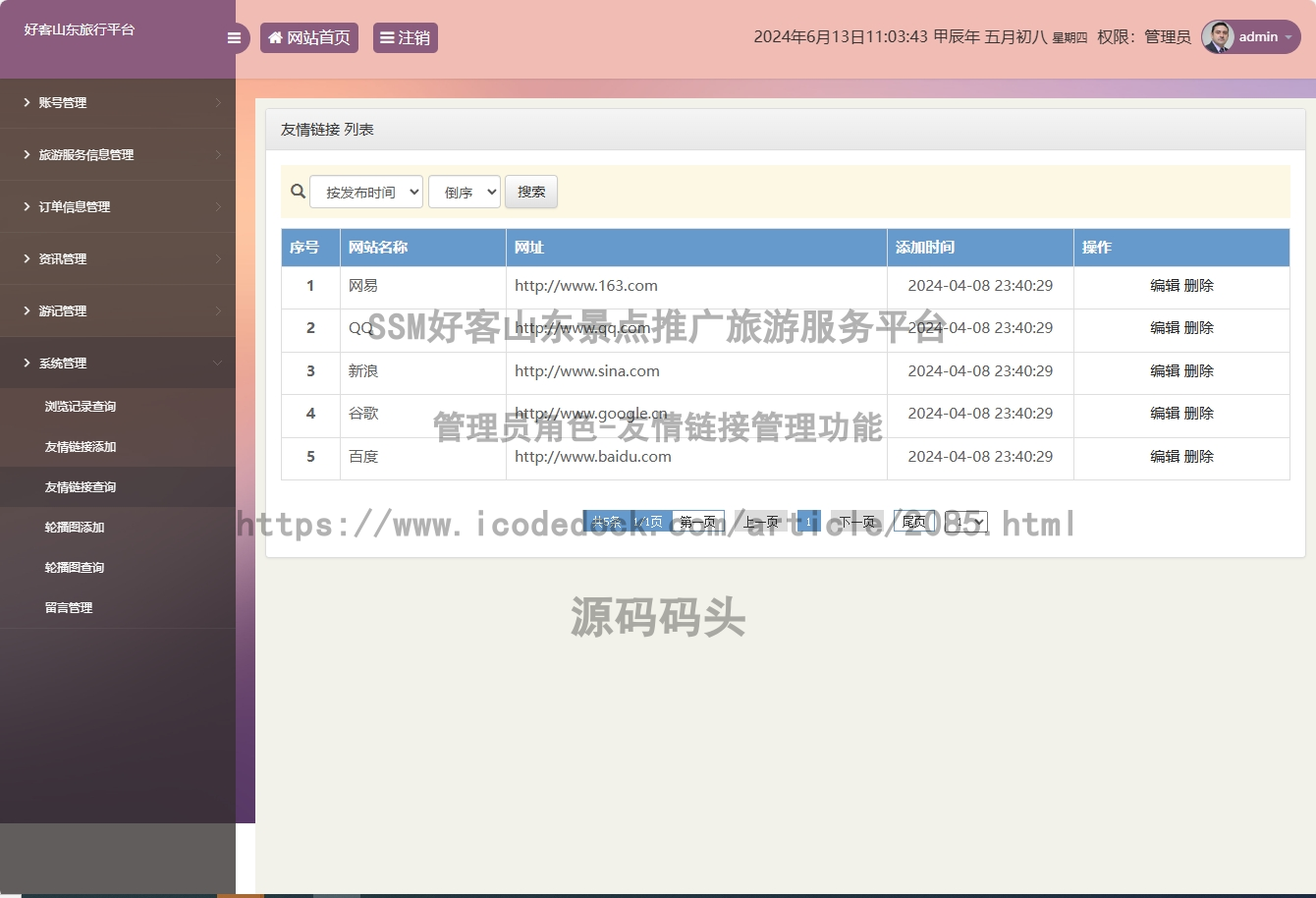Open the page number select dropdown

click(x=966, y=522)
